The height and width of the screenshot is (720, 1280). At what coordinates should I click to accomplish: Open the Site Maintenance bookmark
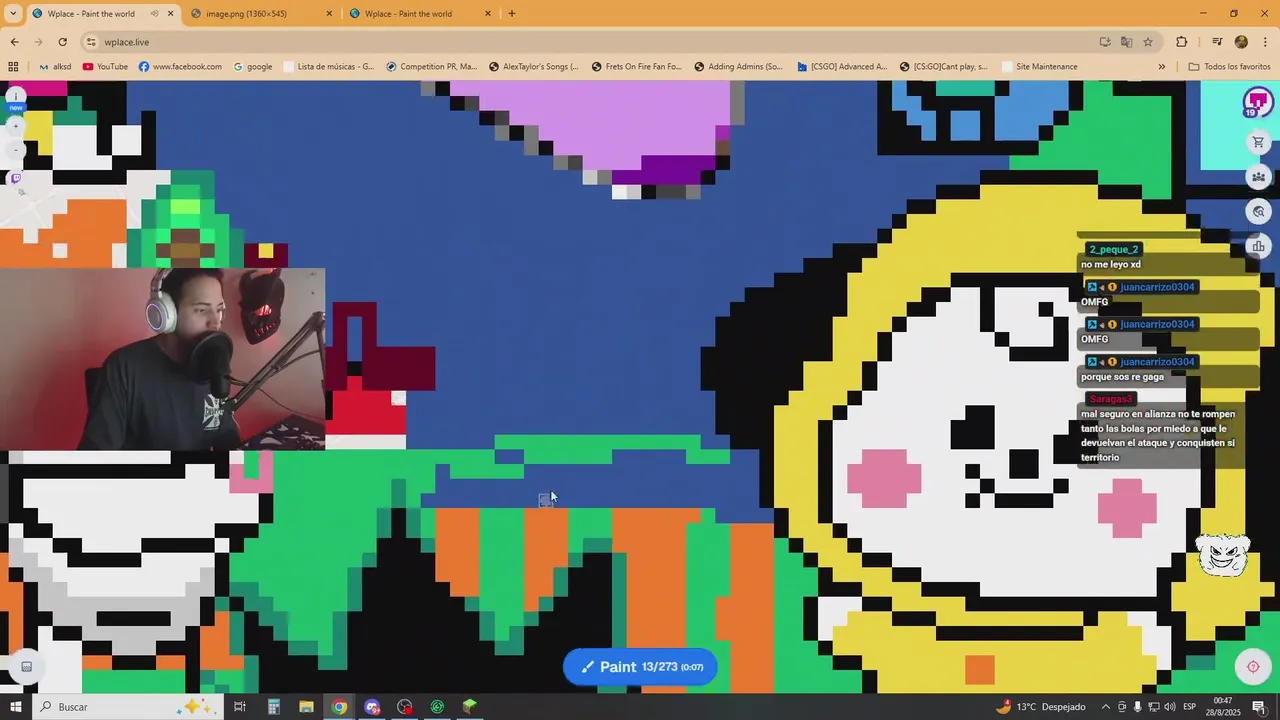point(1038,67)
